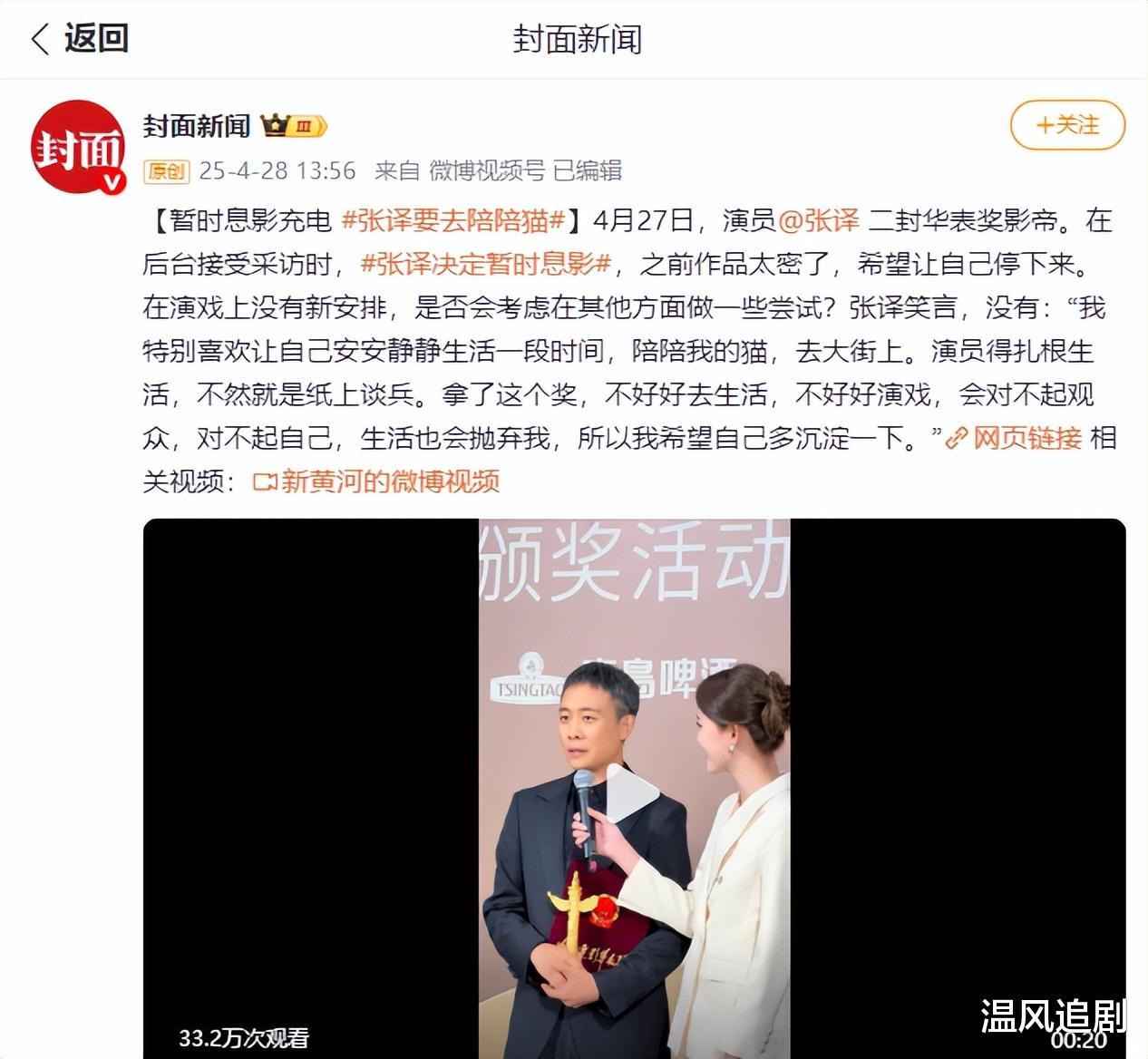This screenshot has width=1148, height=1059.
Task: Click the video camera icon before 新黄河的微博视频
Action: point(265,482)
